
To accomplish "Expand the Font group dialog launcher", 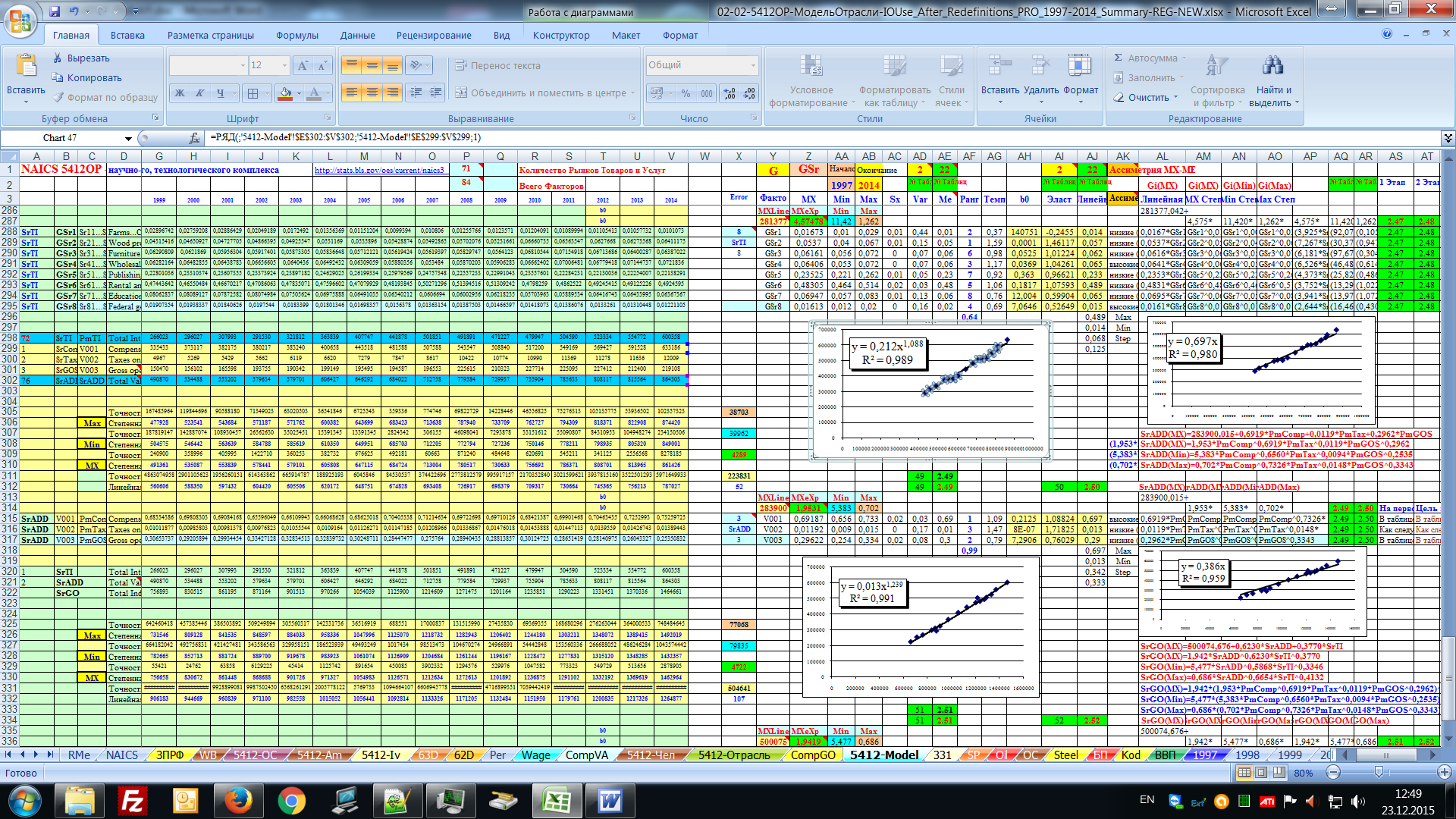I will point(328,118).
